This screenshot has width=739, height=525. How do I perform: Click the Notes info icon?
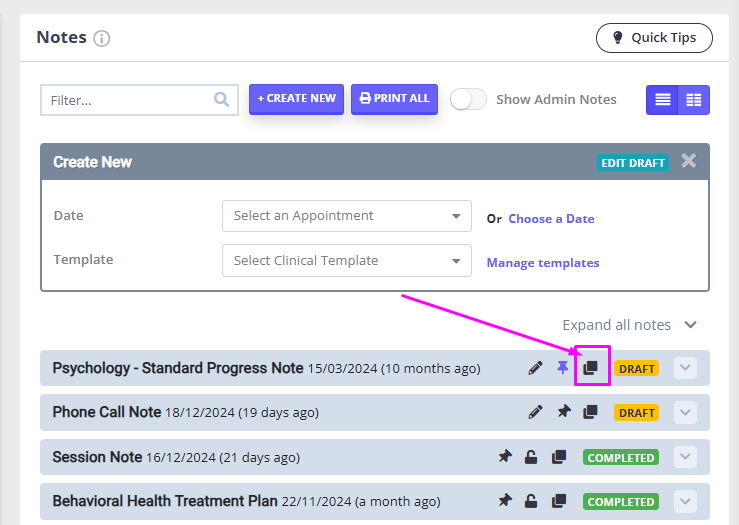click(102, 39)
